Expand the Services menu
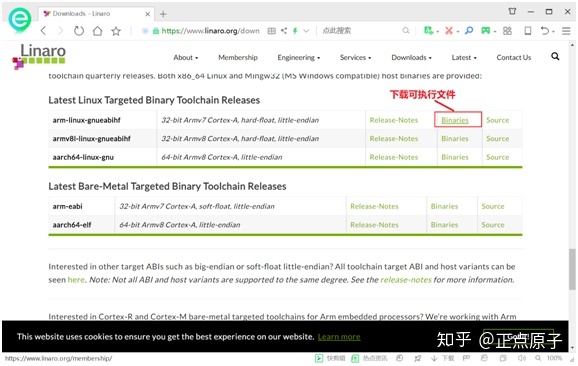The image size is (578, 366). pos(355,57)
